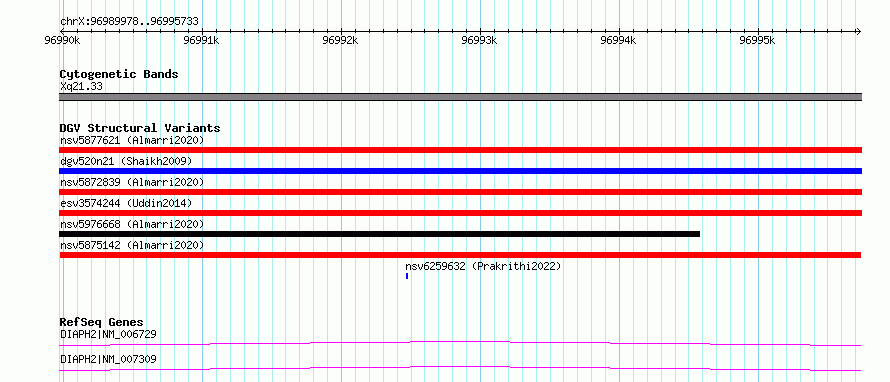
Task: Click the red bar under nsv5877621
Action: click(x=460, y=150)
